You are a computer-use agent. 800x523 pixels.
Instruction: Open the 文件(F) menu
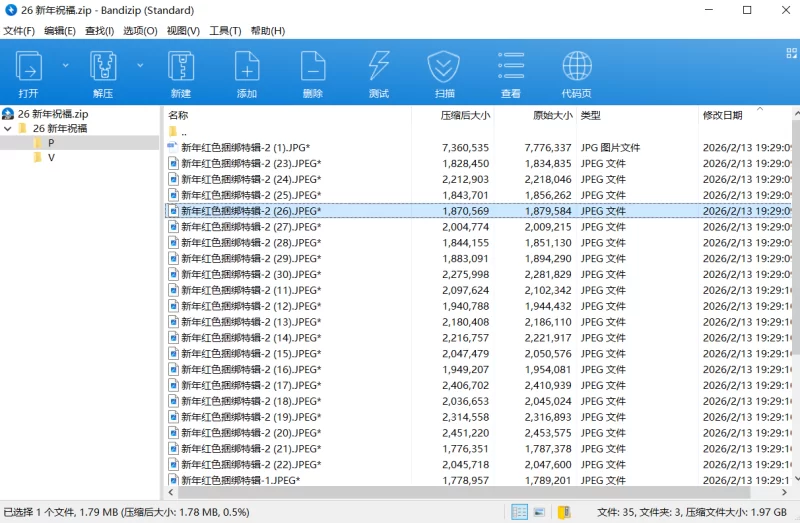click(19, 31)
